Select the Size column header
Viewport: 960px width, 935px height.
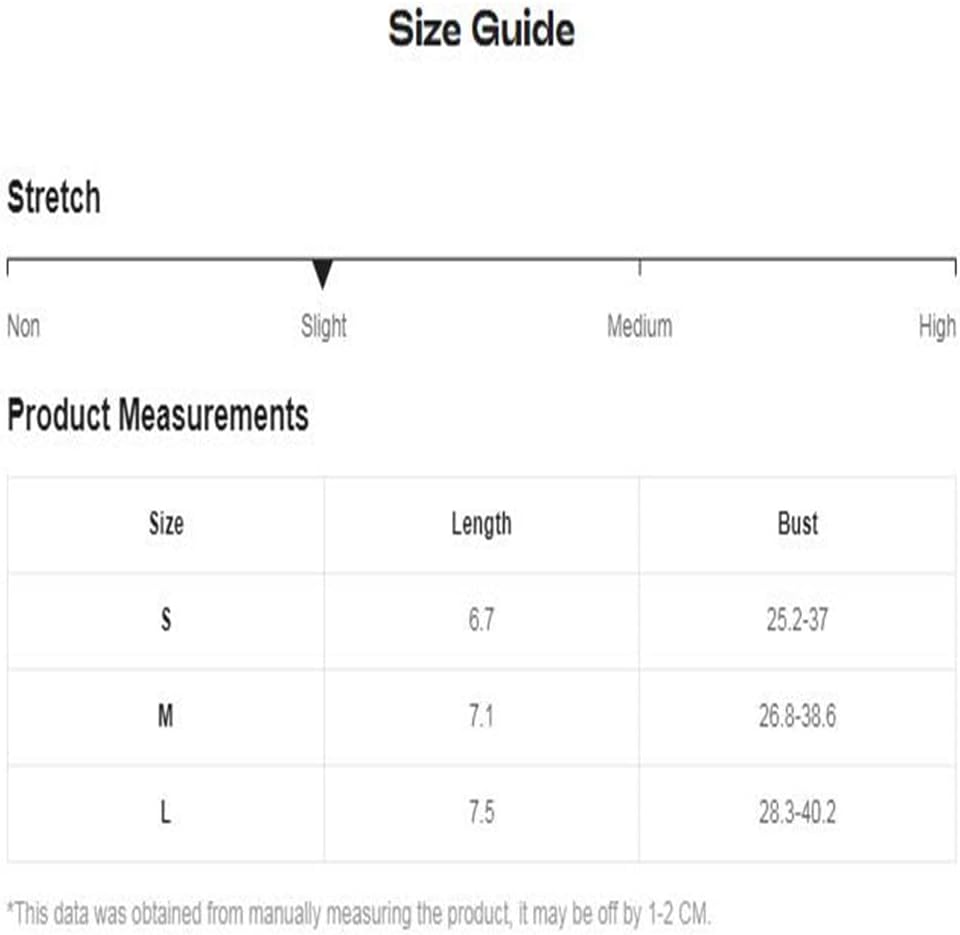pos(166,524)
